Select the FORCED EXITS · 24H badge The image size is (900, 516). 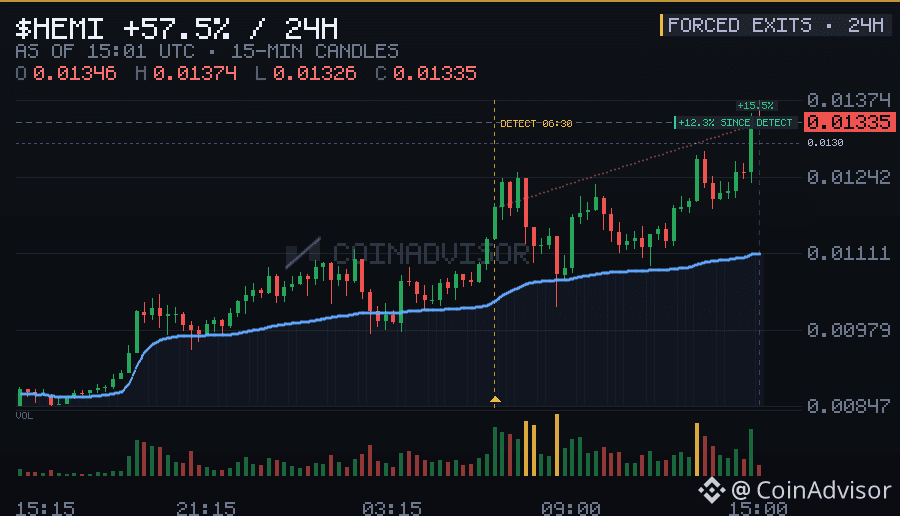coord(776,25)
